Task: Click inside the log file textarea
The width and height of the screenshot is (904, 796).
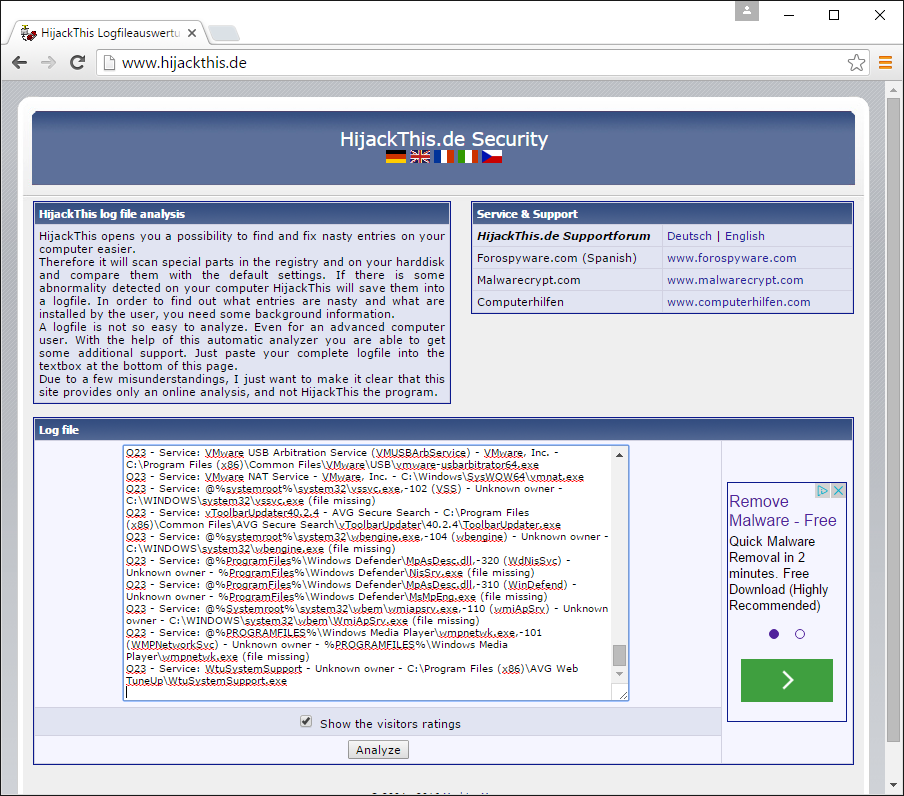Action: [x=368, y=572]
